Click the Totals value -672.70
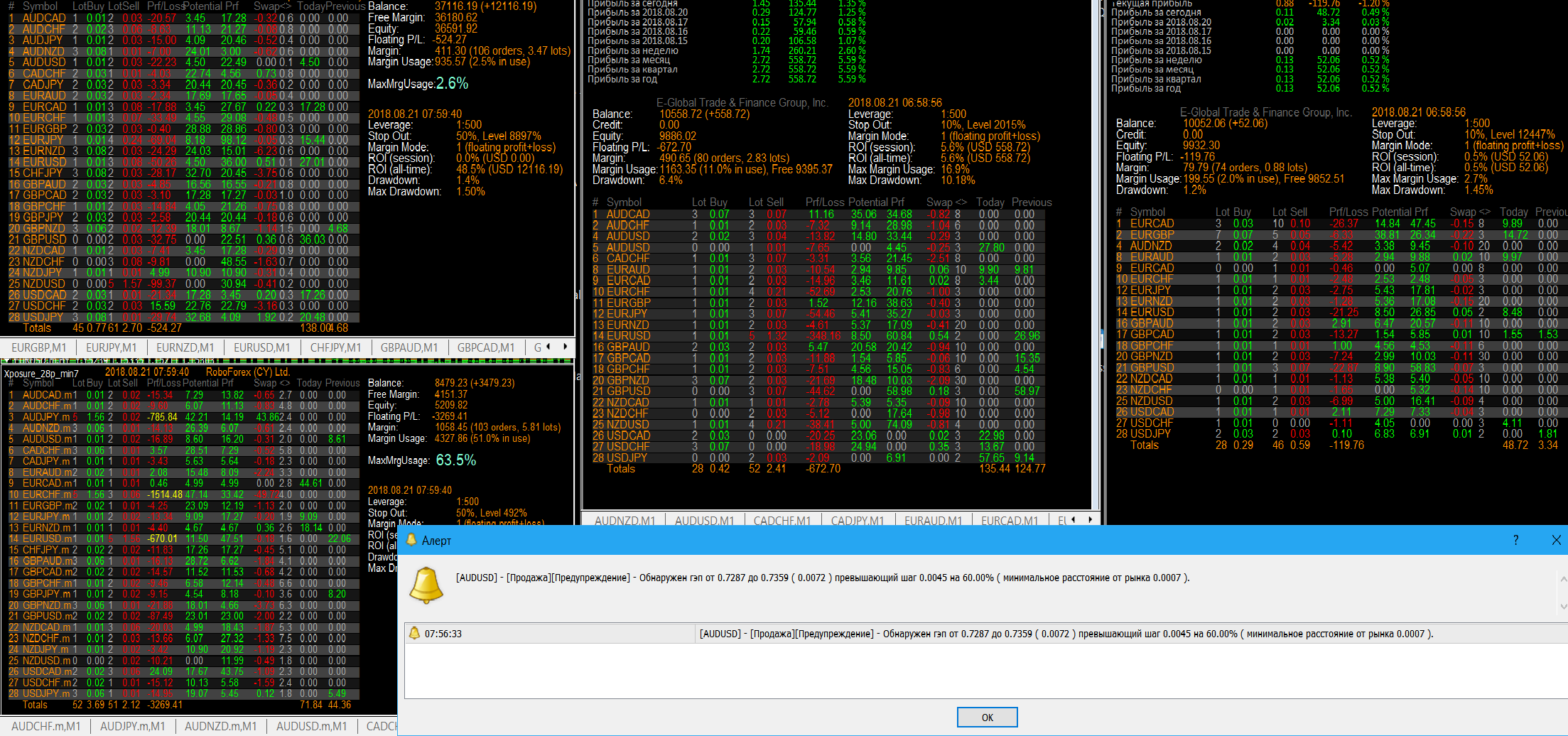 click(x=823, y=469)
